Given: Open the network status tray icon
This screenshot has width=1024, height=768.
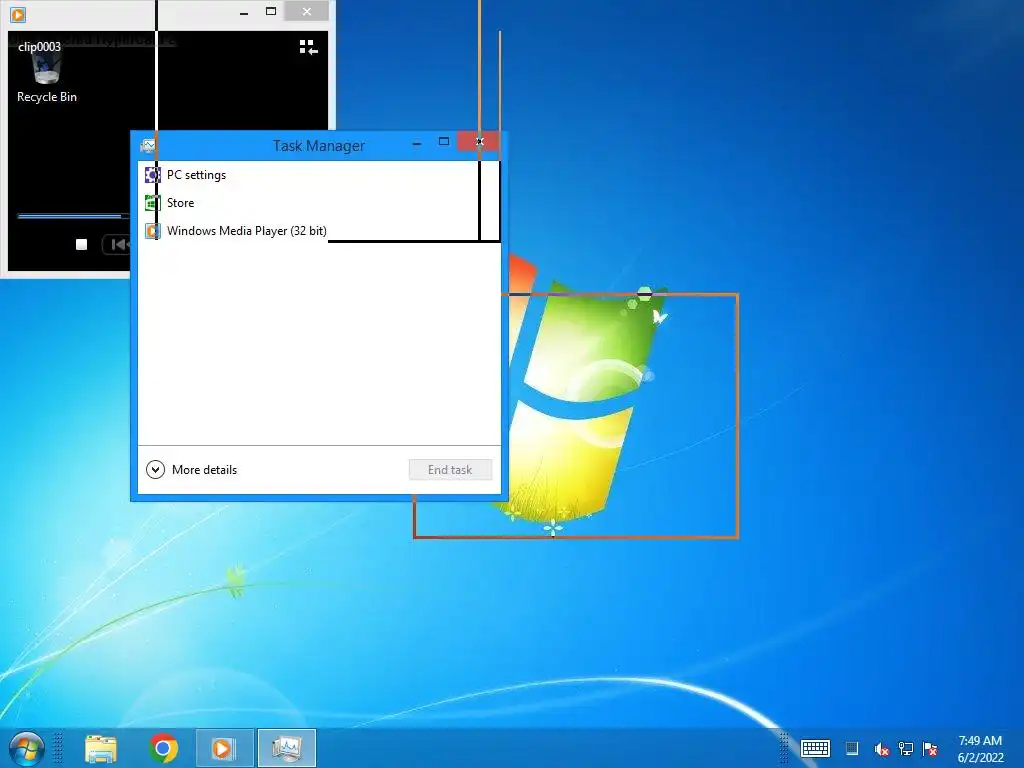Looking at the screenshot, I should coord(906,749).
